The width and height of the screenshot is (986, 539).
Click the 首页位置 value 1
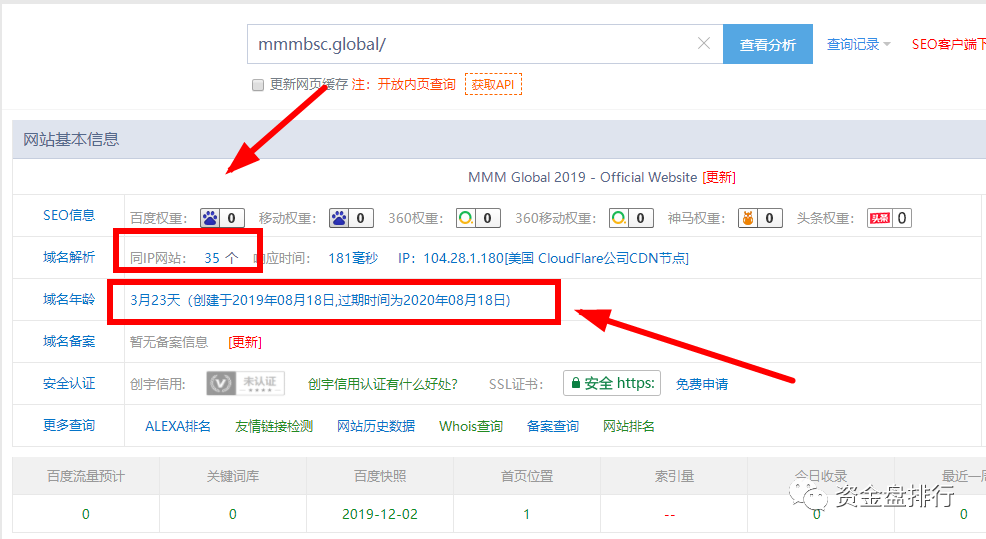[526, 514]
